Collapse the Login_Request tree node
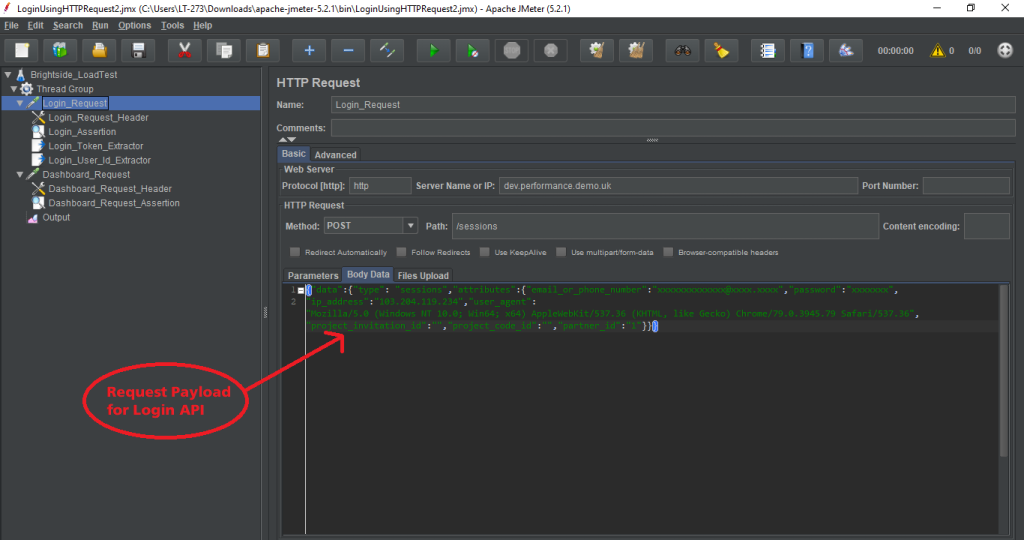Viewport: 1024px width, 540px height. [x=20, y=103]
